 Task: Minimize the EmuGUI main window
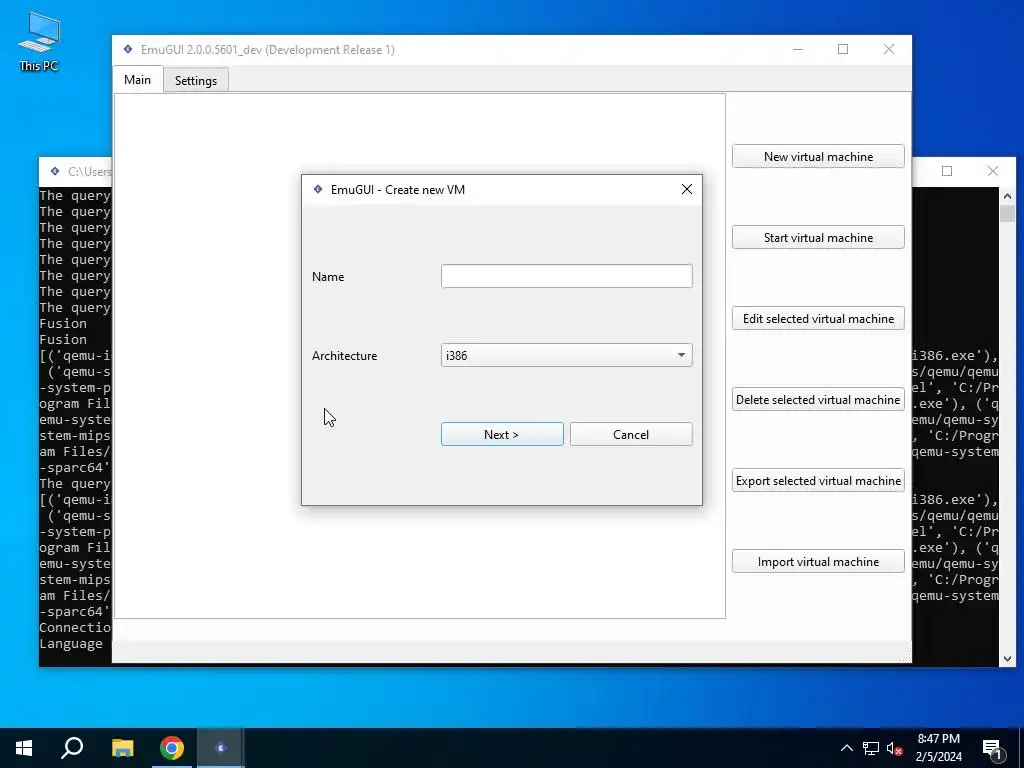797,50
